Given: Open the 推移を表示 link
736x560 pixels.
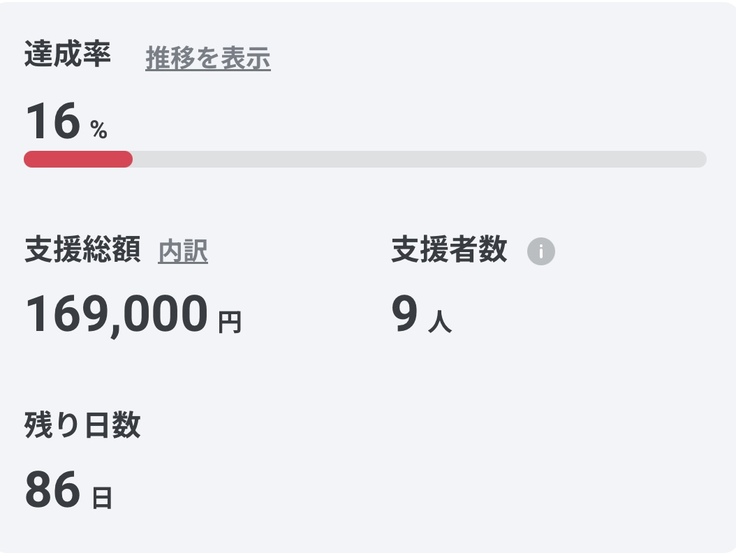Looking at the screenshot, I should [x=208, y=59].
